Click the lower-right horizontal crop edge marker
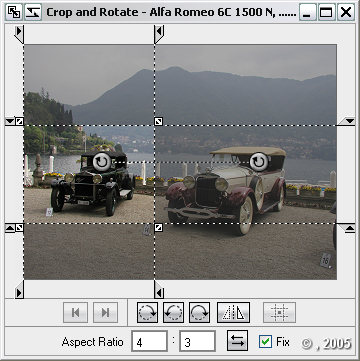 (346, 228)
